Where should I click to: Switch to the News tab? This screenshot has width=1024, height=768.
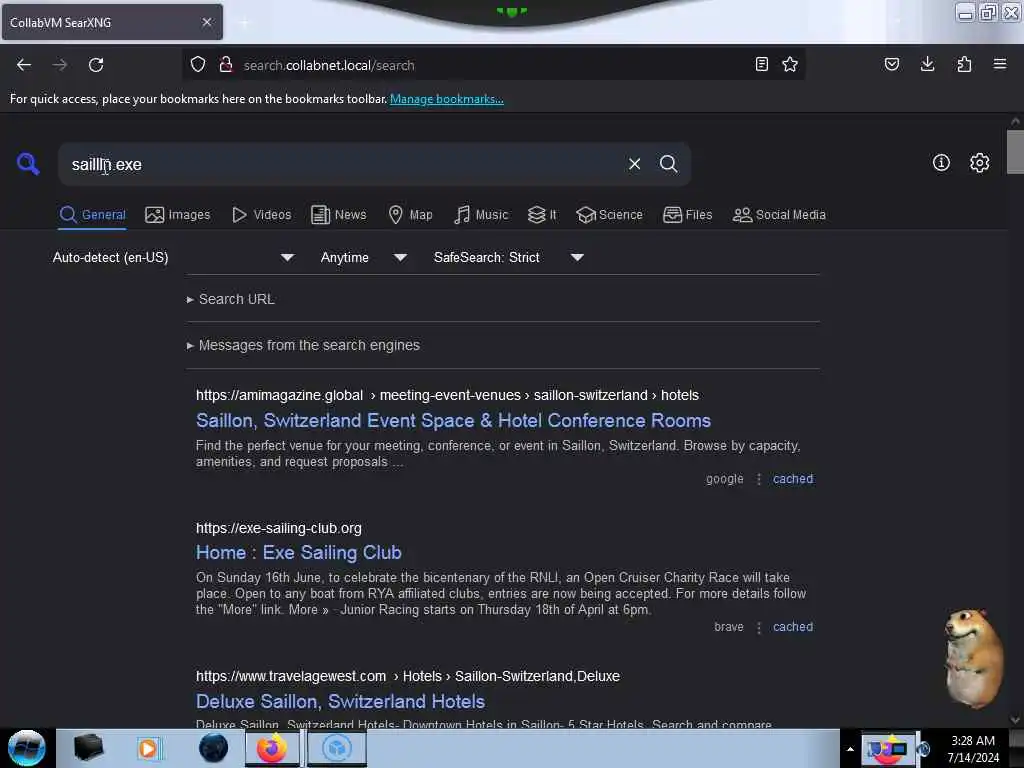(x=338, y=215)
